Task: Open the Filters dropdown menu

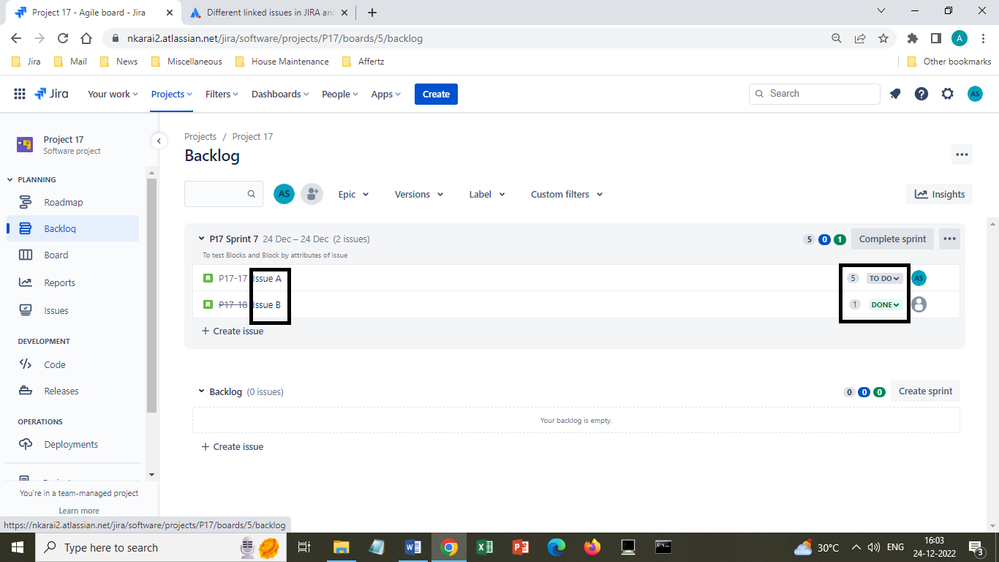Action: coord(221,94)
